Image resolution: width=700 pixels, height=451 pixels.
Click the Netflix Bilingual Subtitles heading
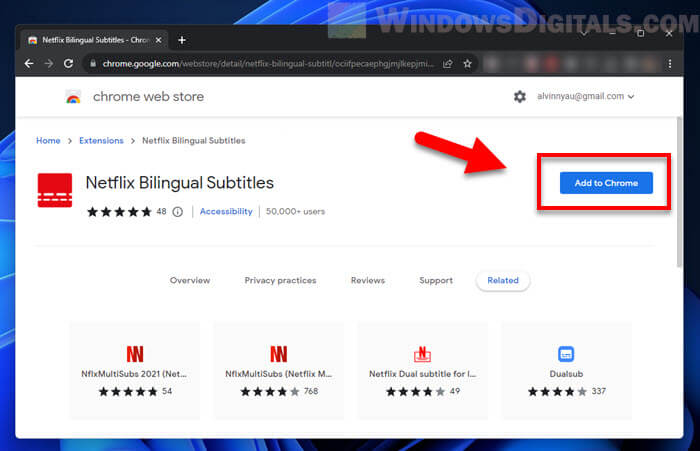[x=179, y=183]
